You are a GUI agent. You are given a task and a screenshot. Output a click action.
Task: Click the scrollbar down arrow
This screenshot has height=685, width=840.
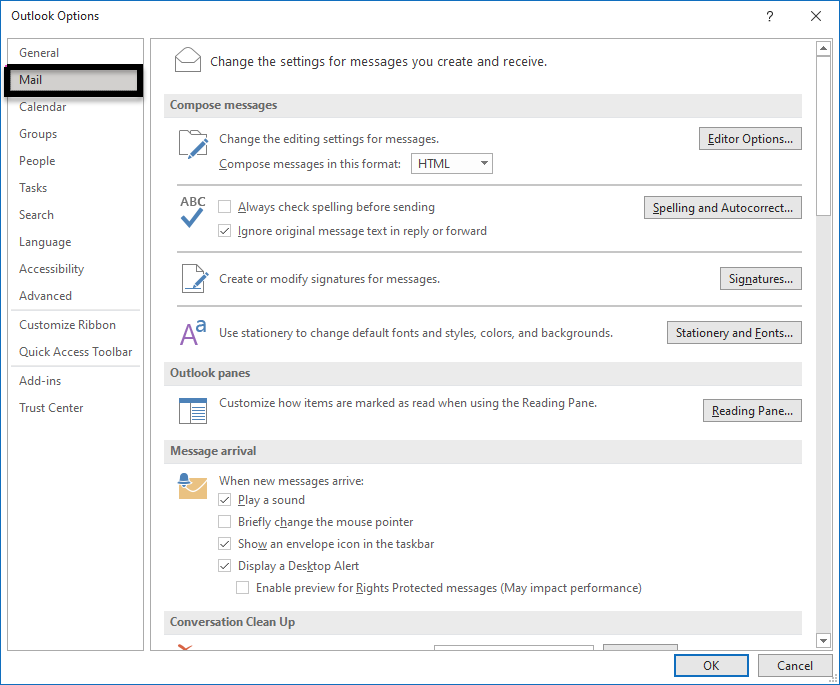(823, 640)
